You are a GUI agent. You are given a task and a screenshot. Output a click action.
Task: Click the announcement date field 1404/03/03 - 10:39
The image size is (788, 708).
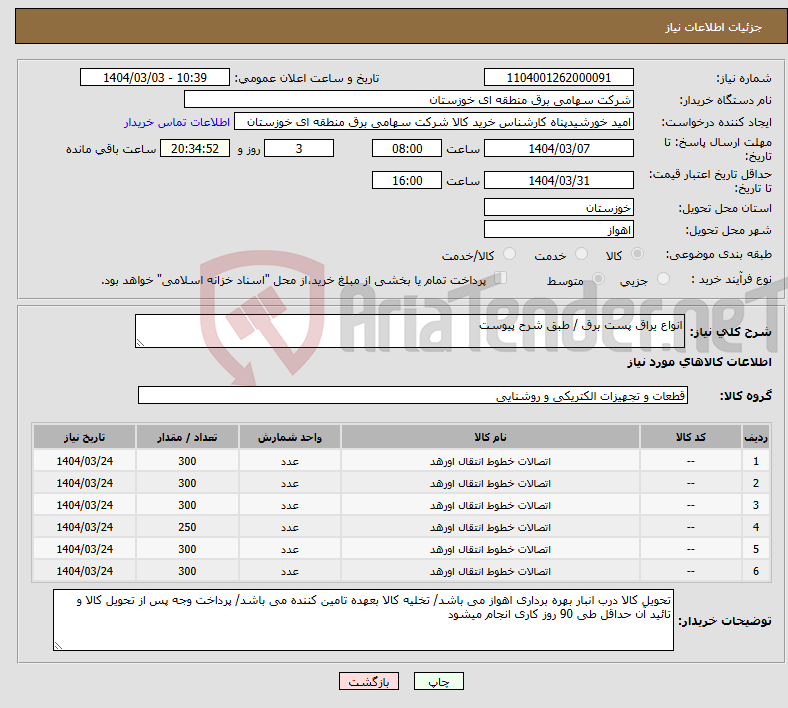click(x=155, y=78)
